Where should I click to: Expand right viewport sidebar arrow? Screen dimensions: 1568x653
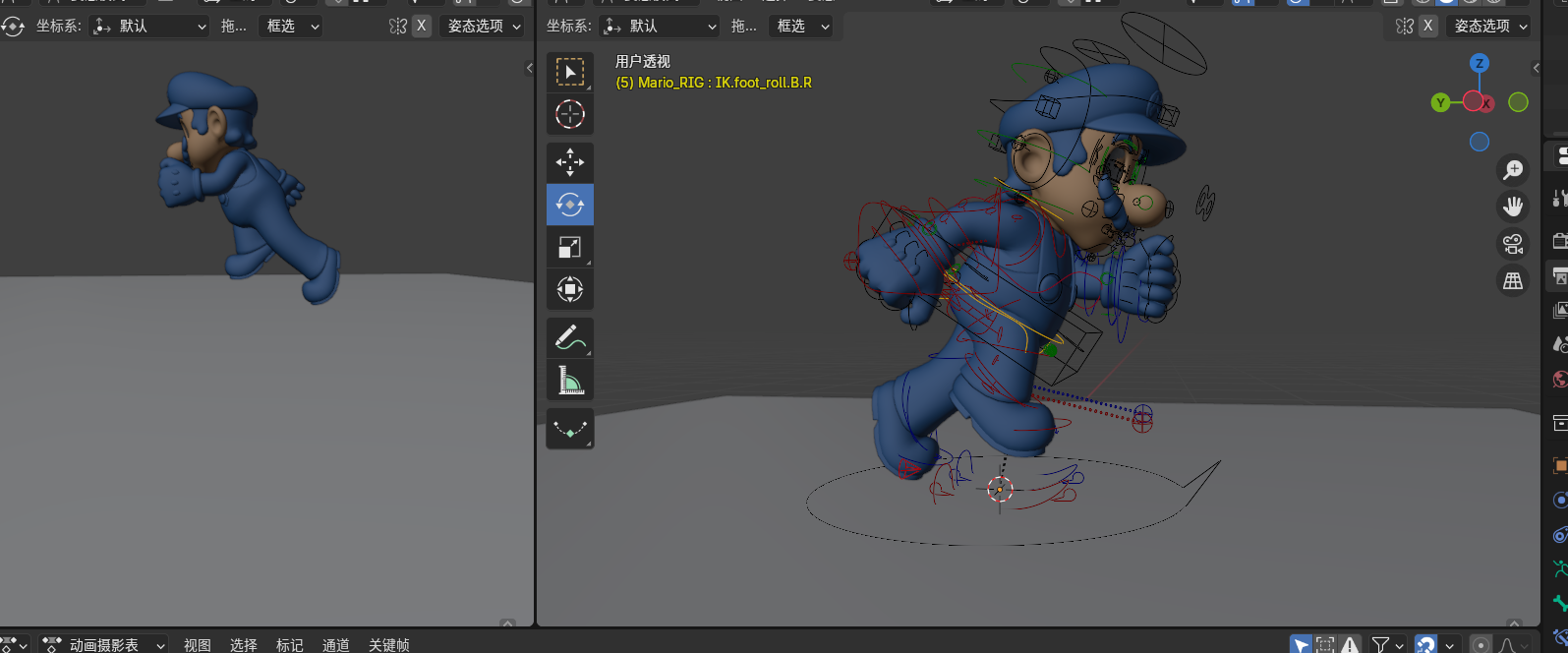[x=1536, y=68]
